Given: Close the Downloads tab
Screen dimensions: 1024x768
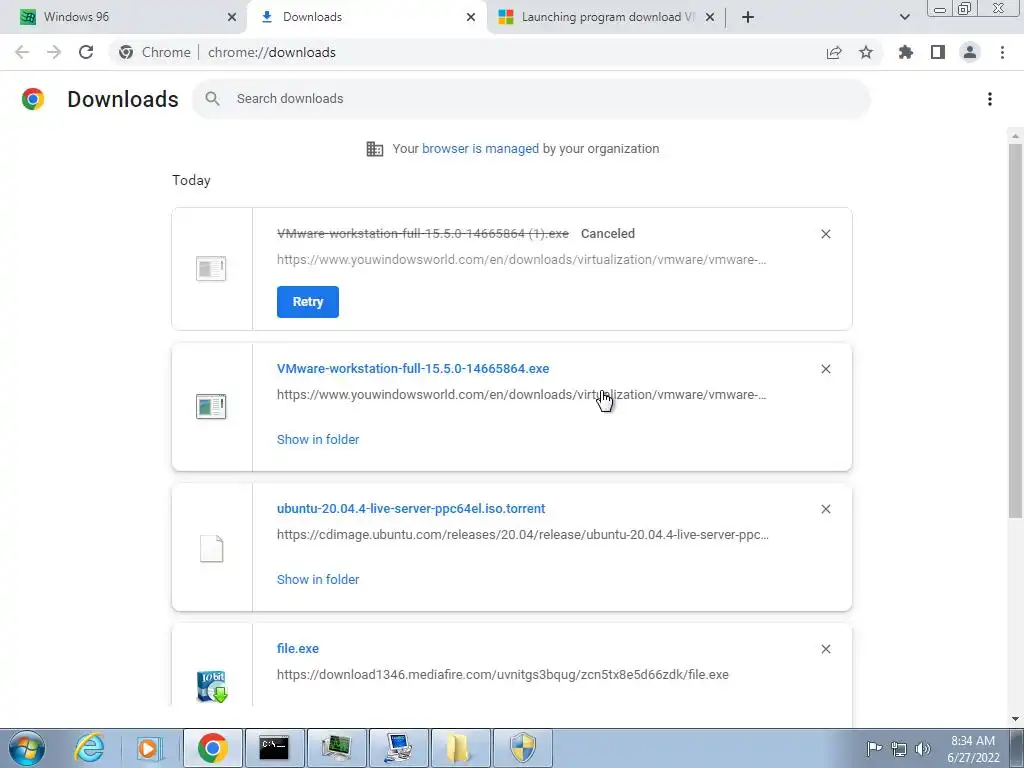Looking at the screenshot, I should click(471, 17).
